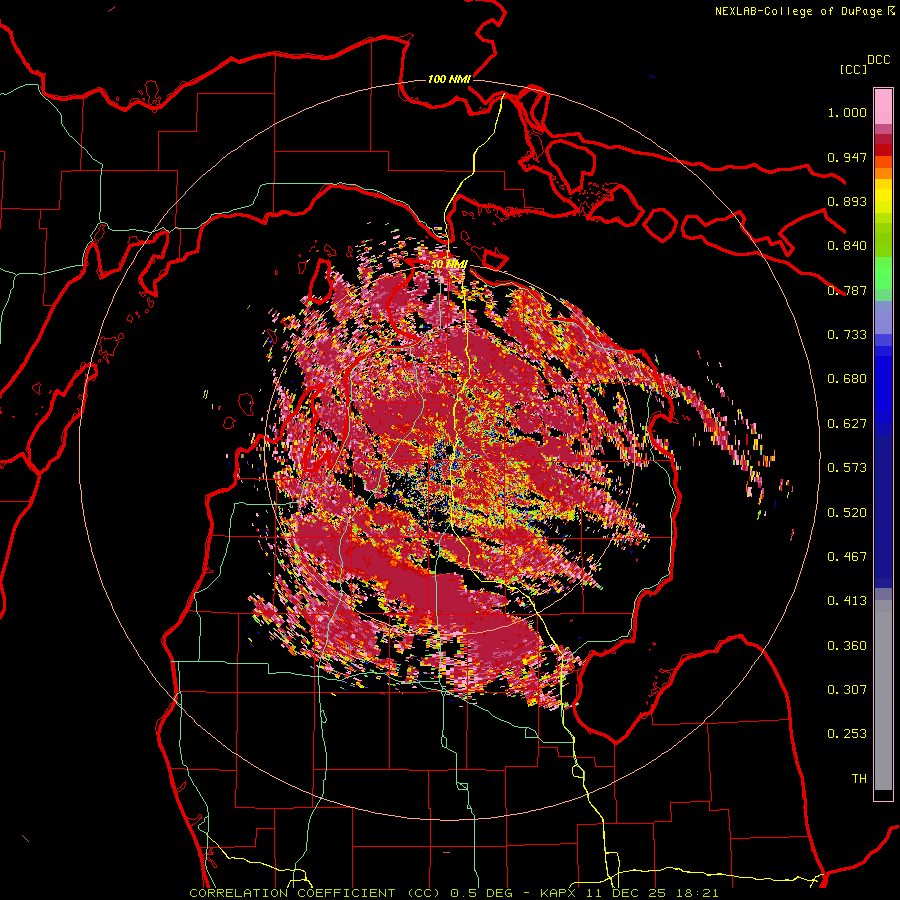Select the 0.680 scale value

click(847, 379)
